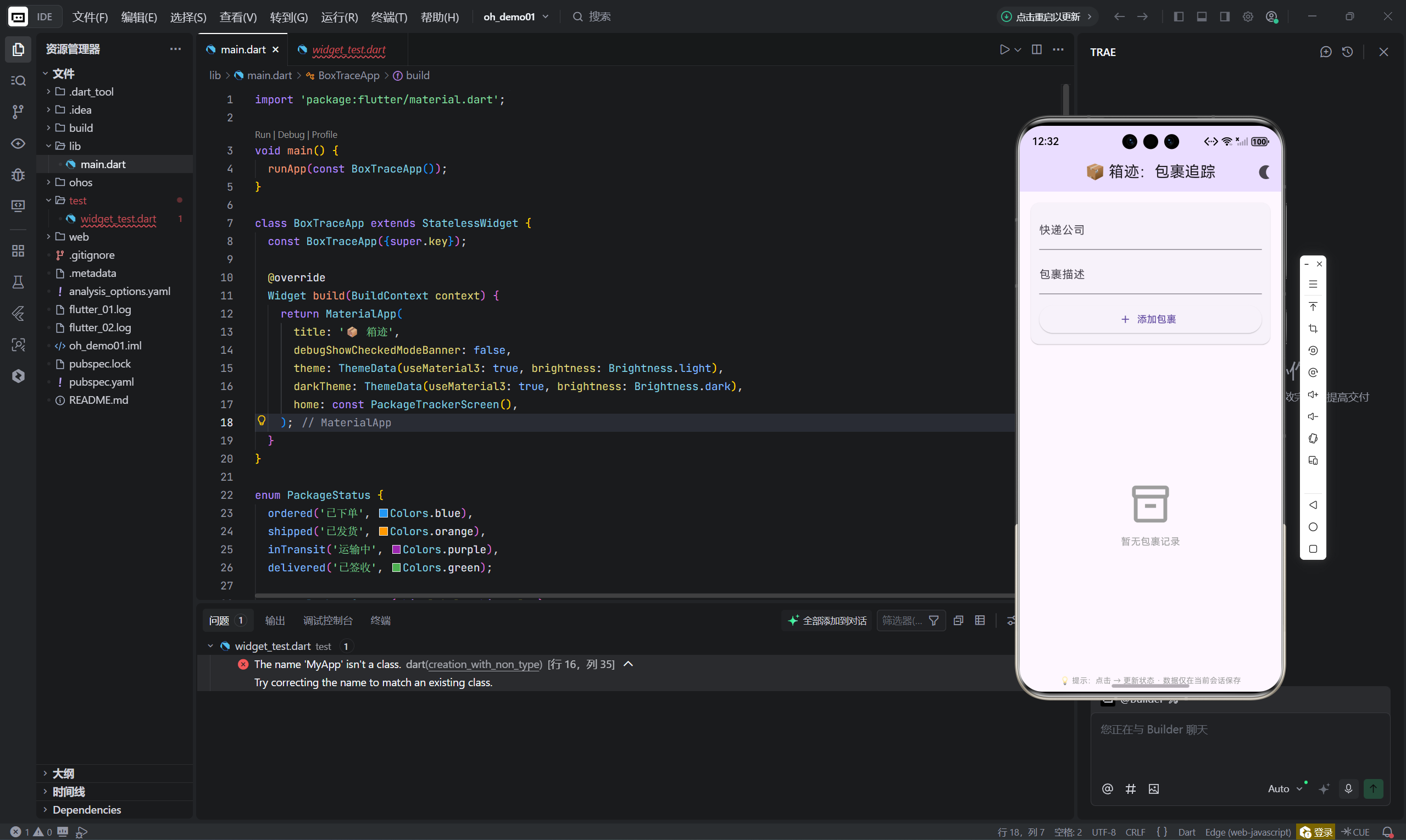This screenshot has width=1406, height=840.
Task: Toggle the bottom panel layout icon
Action: [x=1202, y=16]
